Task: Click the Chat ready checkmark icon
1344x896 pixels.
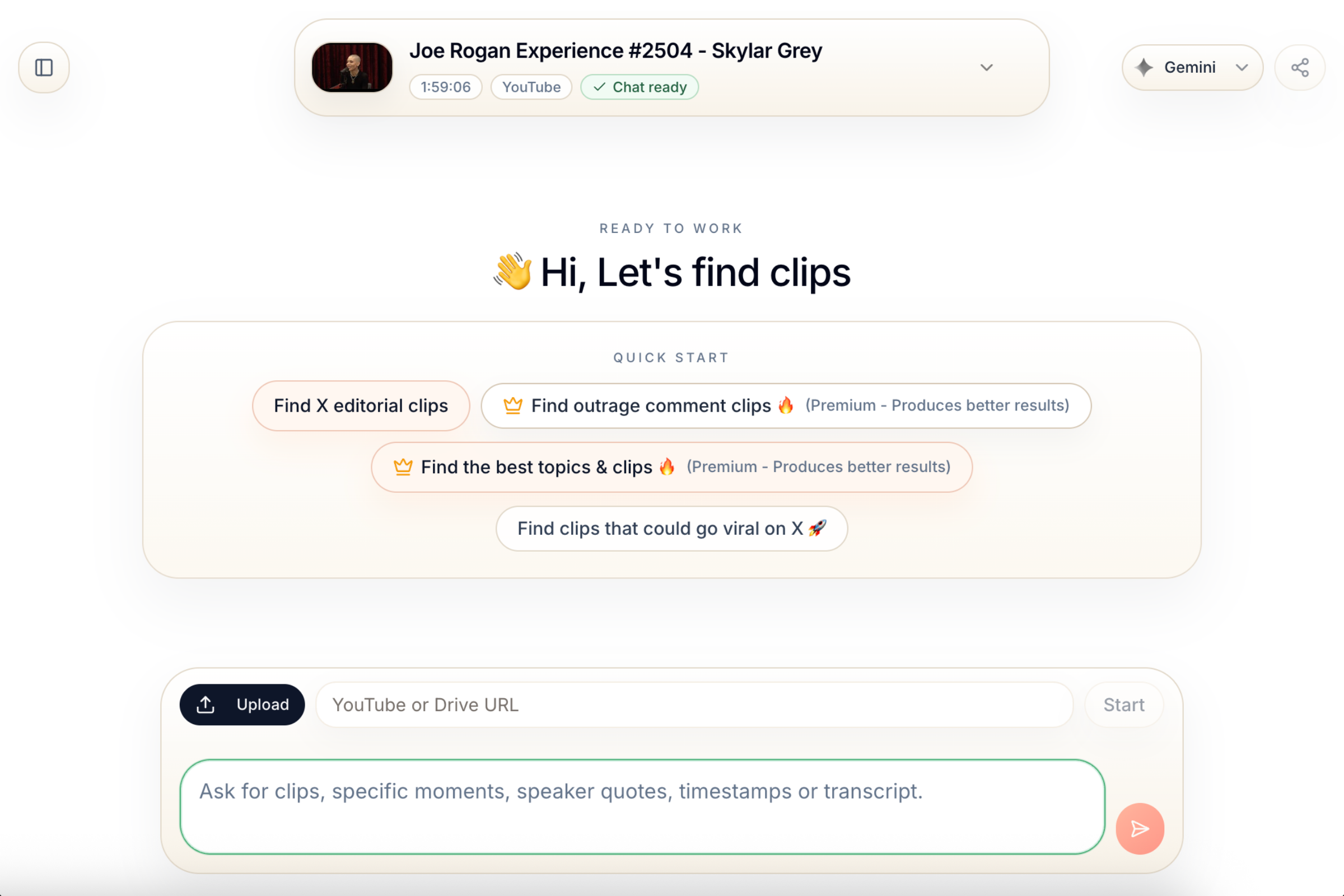Action: (x=599, y=87)
